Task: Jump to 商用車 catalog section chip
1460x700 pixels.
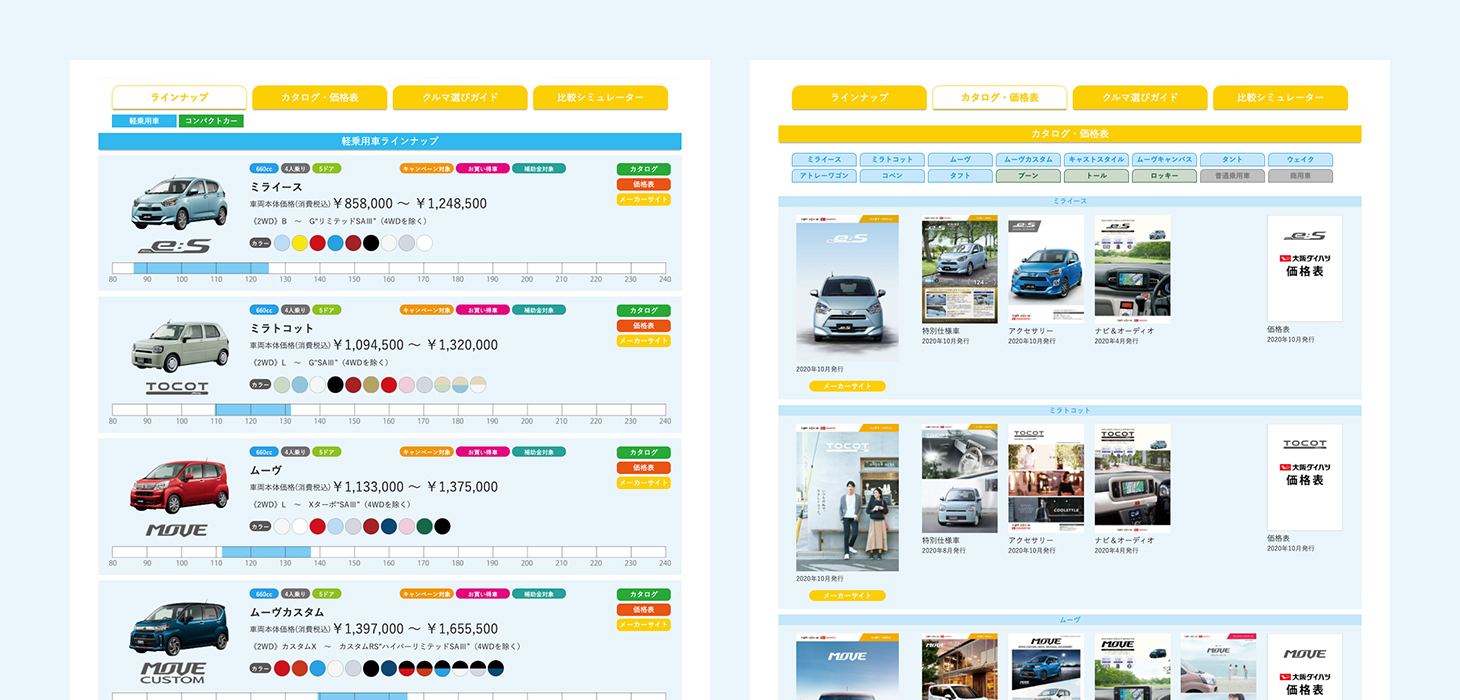Action: coord(1300,176)
